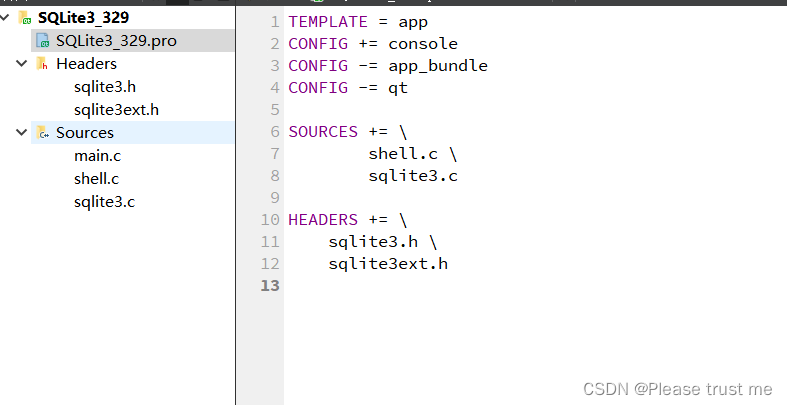This screenshot has height=405, width=787.
Task: Open shell.c in the project tree
Action: [x=96, y=179]
